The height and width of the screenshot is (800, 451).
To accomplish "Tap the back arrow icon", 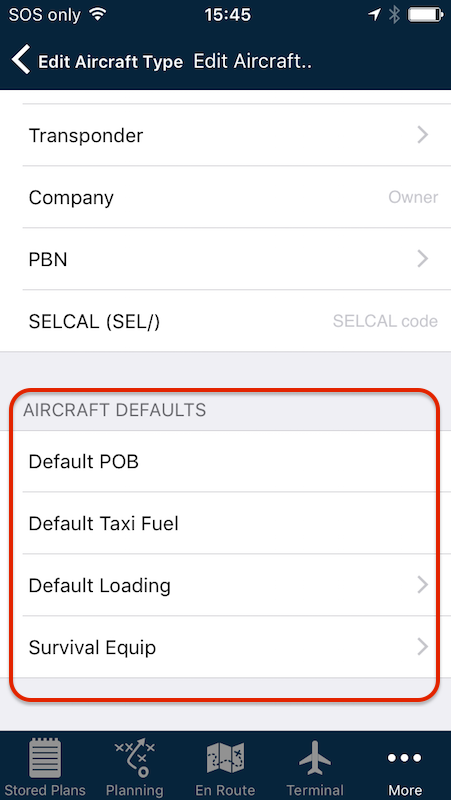I will (x=21, y=60).
